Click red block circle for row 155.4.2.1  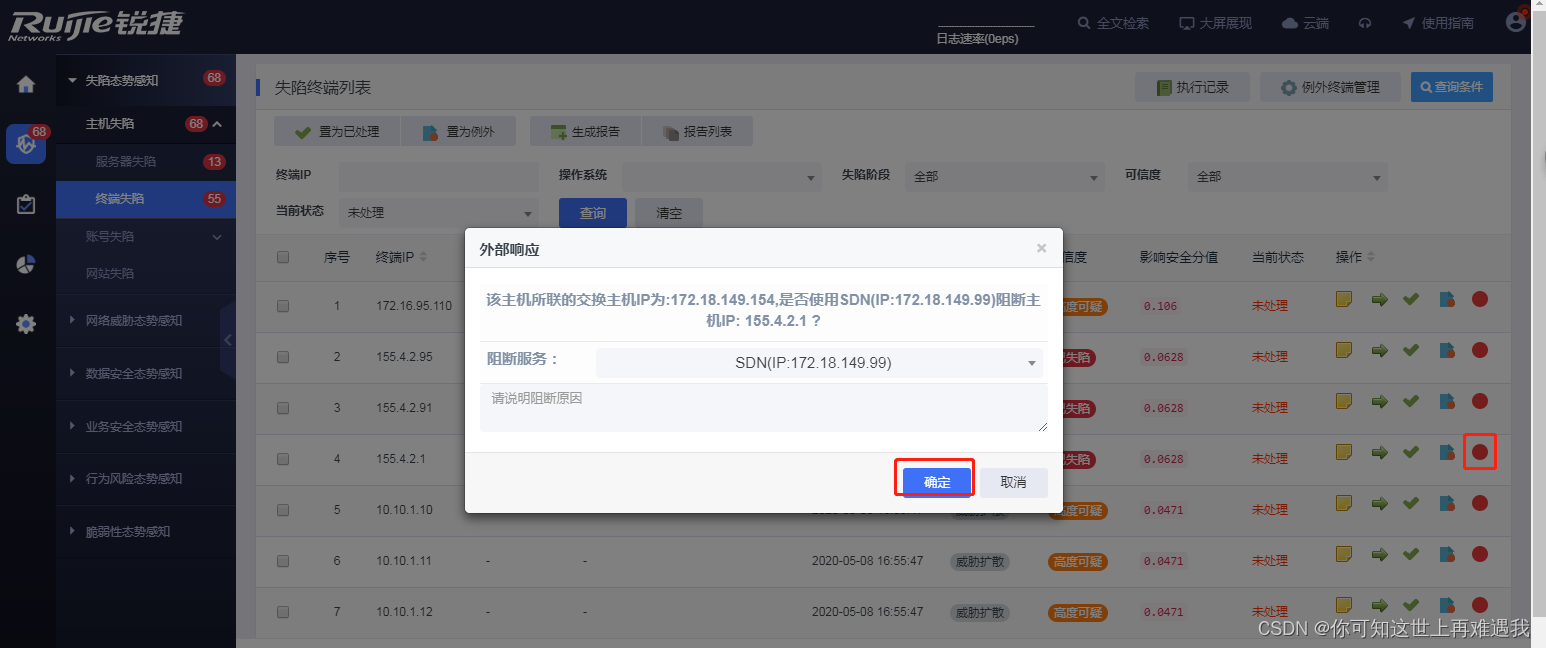[x=1480, y=452]
